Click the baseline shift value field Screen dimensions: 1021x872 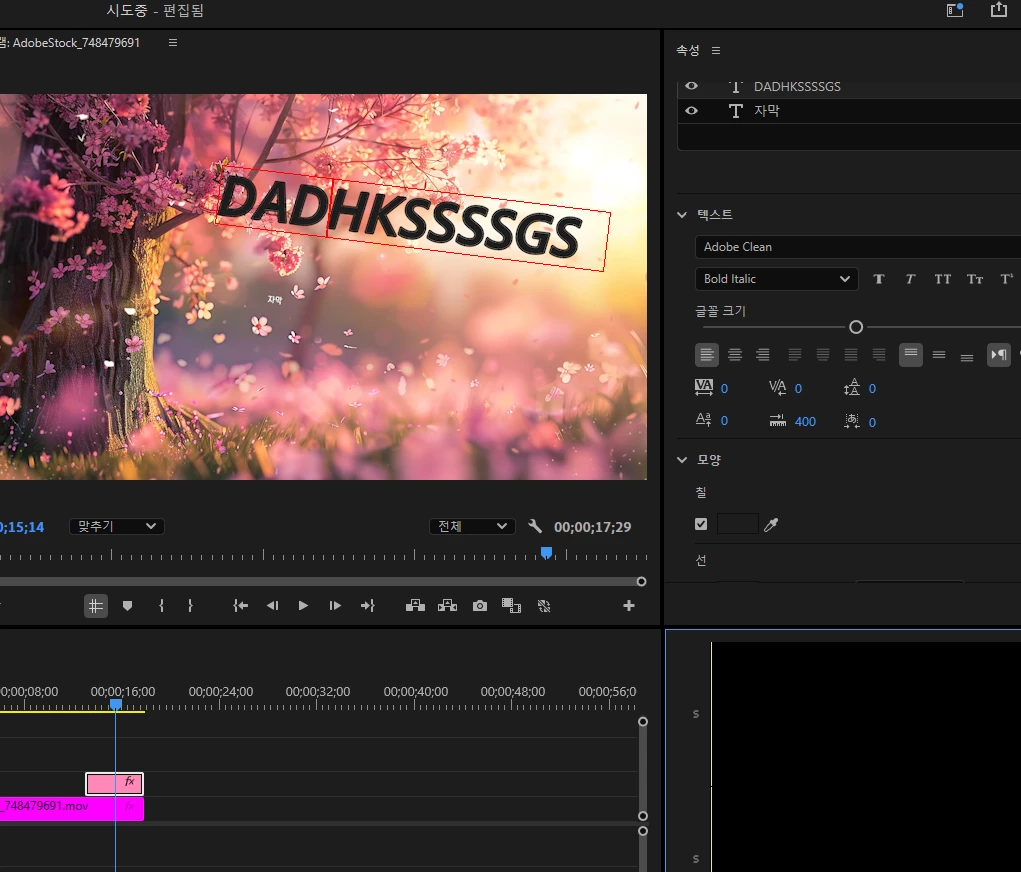[x=724, y=421]
